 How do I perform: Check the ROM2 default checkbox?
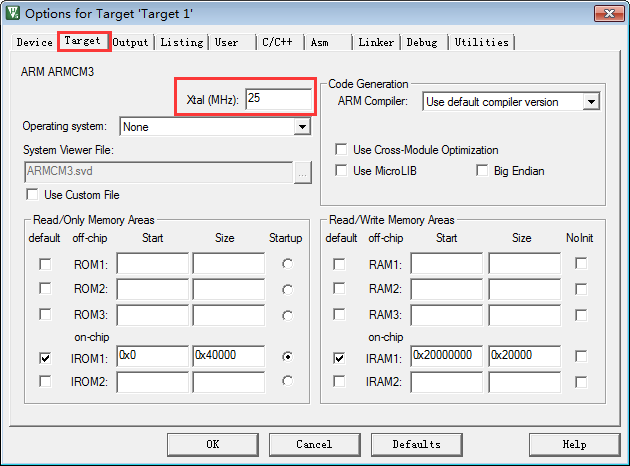(x=45, y=288)
